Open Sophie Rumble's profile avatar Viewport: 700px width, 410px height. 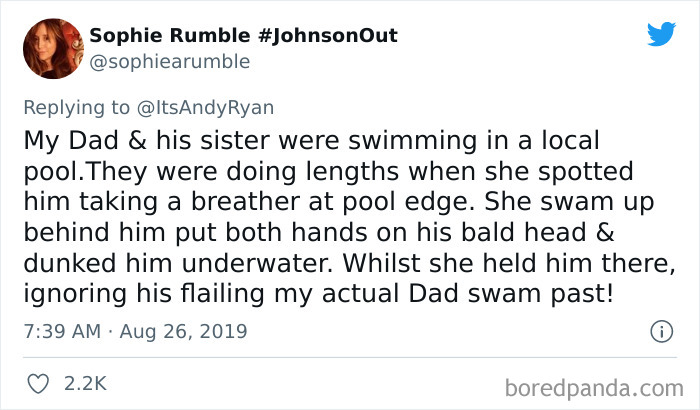pyautogui.click(x=53, y=49)
